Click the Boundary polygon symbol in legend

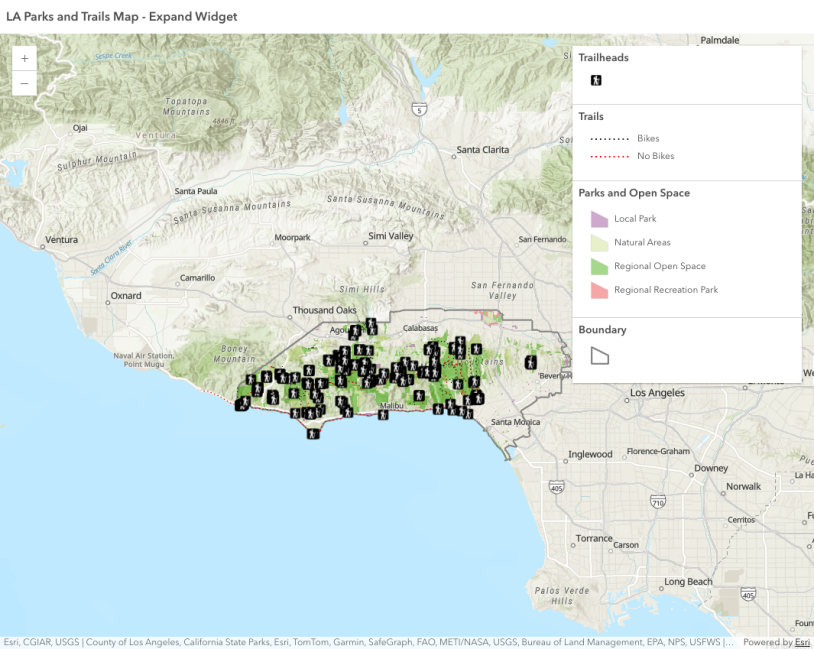[x=599, y=355]
